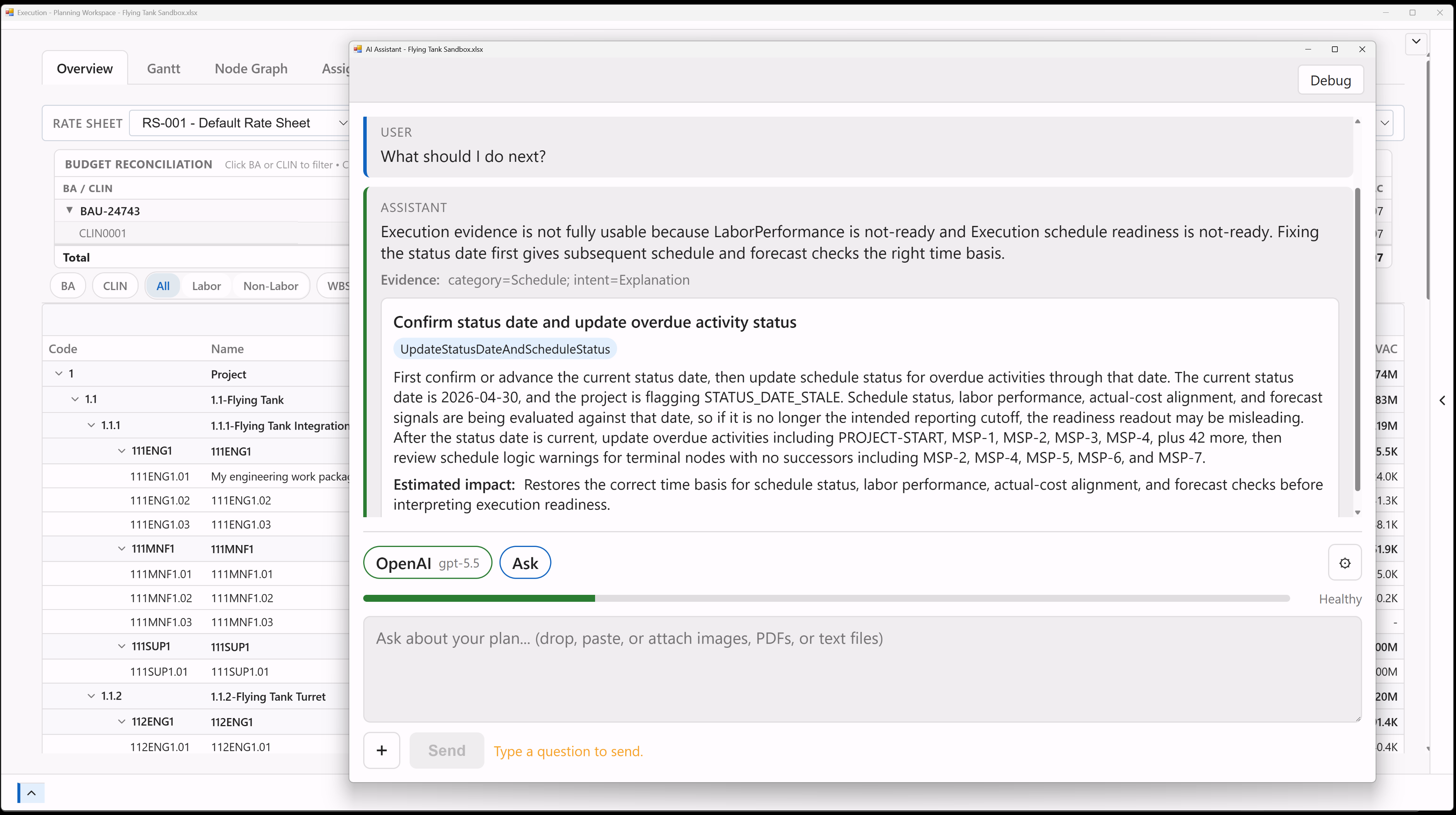Viewport: 1456px width, 815px height.
Task: Select row 111ENG1.02
Action: (196, 501)
